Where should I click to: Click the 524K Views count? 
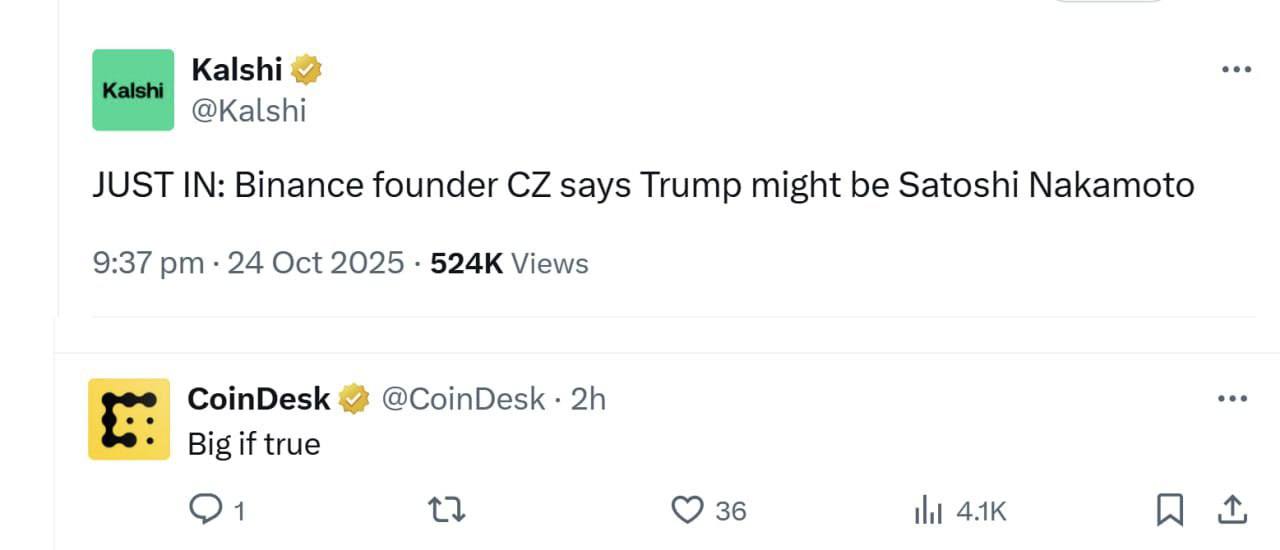[x=509, y=263]
